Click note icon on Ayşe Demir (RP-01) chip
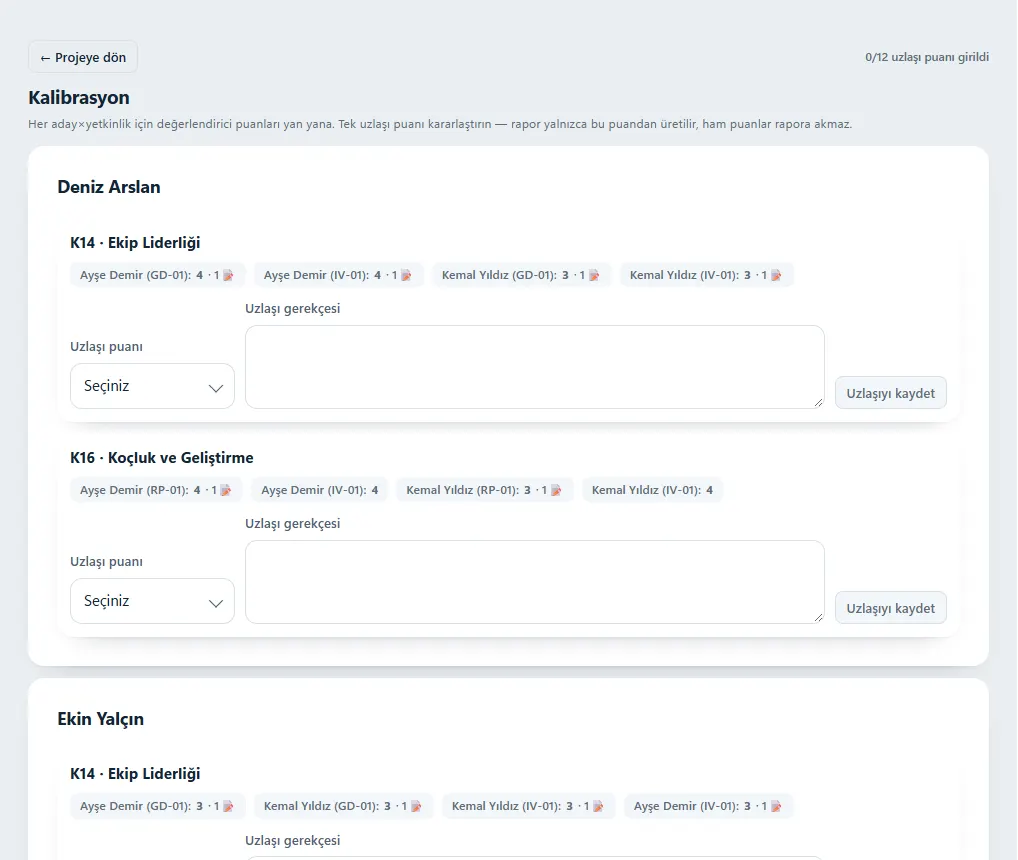The image size is (1018, 860). (225, 490)
